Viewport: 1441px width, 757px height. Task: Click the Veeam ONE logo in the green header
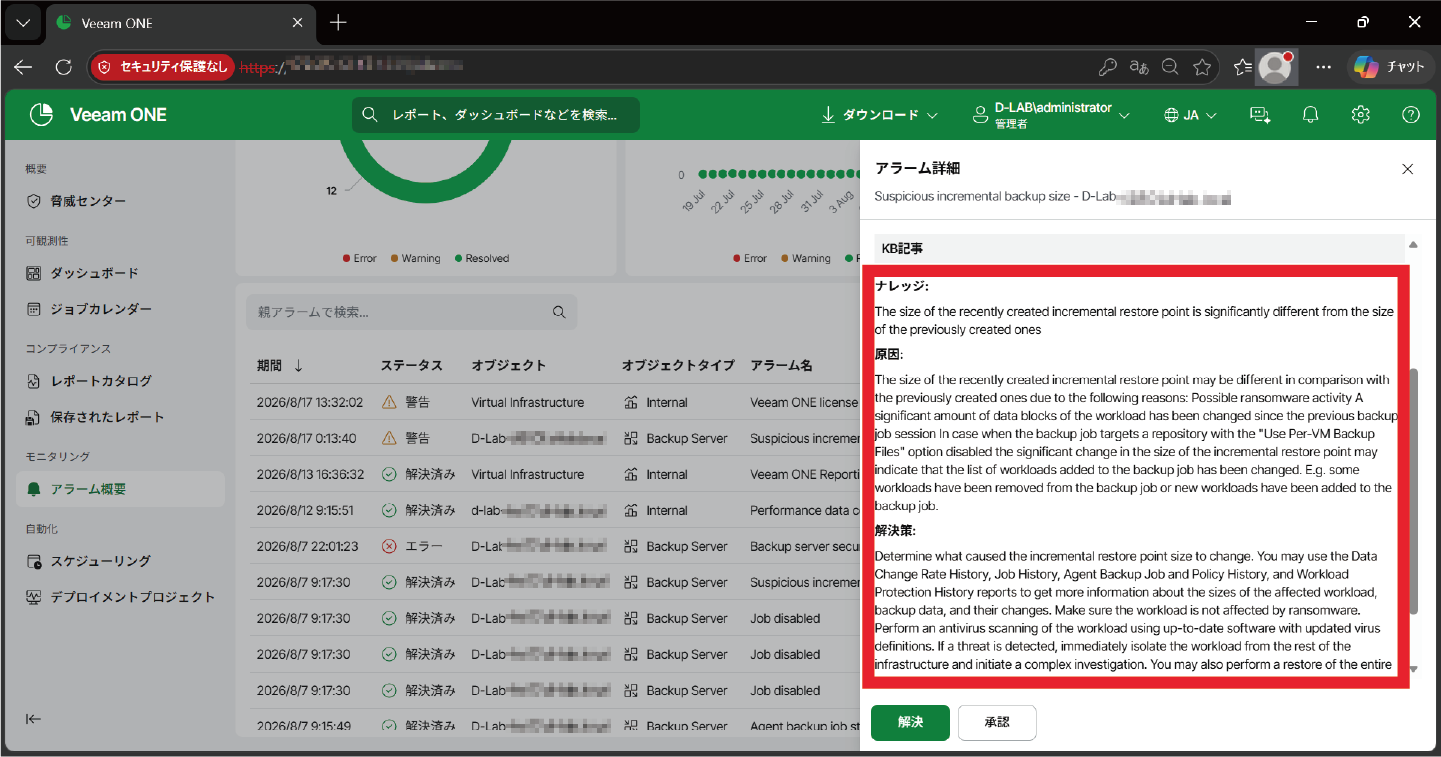click(x=98, y=115)
